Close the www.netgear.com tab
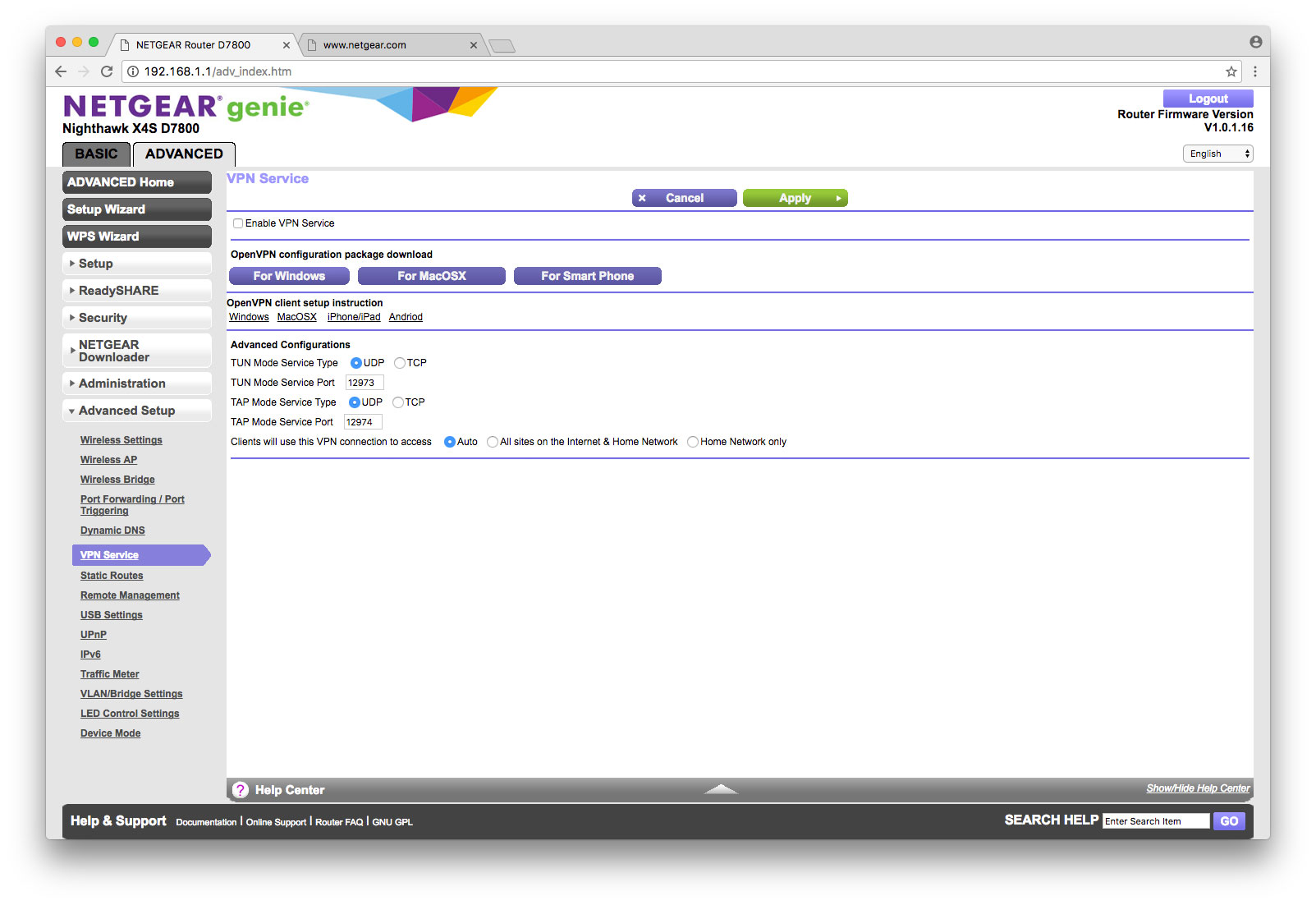 coord(474,45)
